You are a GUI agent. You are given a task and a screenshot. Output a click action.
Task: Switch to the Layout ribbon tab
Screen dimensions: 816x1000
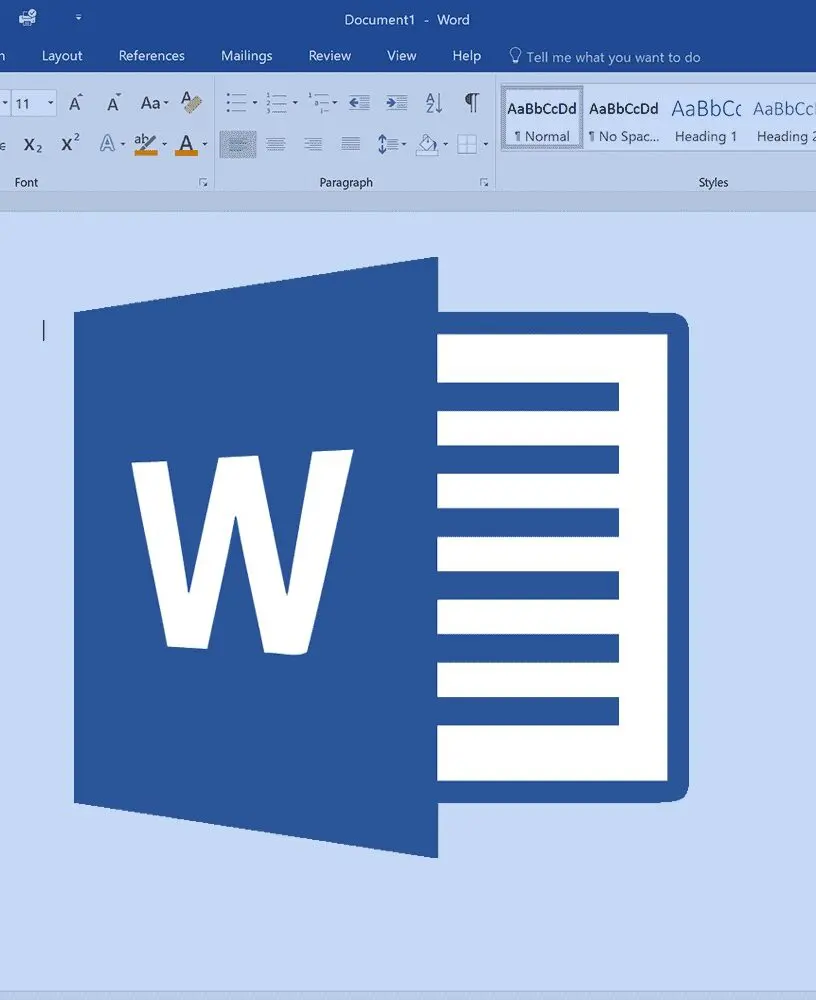(62, 56)
